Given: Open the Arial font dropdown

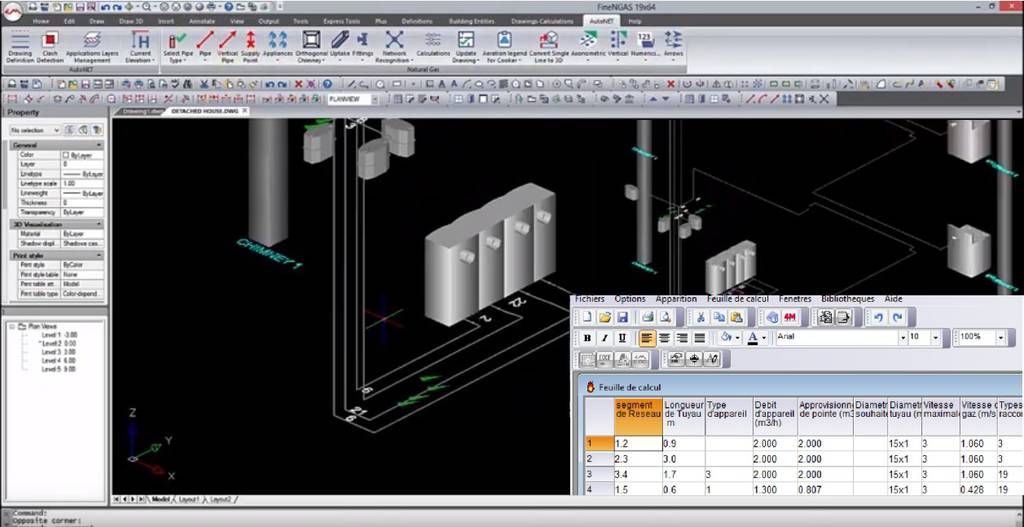Looking at the screenshot, I should (903, 338).
